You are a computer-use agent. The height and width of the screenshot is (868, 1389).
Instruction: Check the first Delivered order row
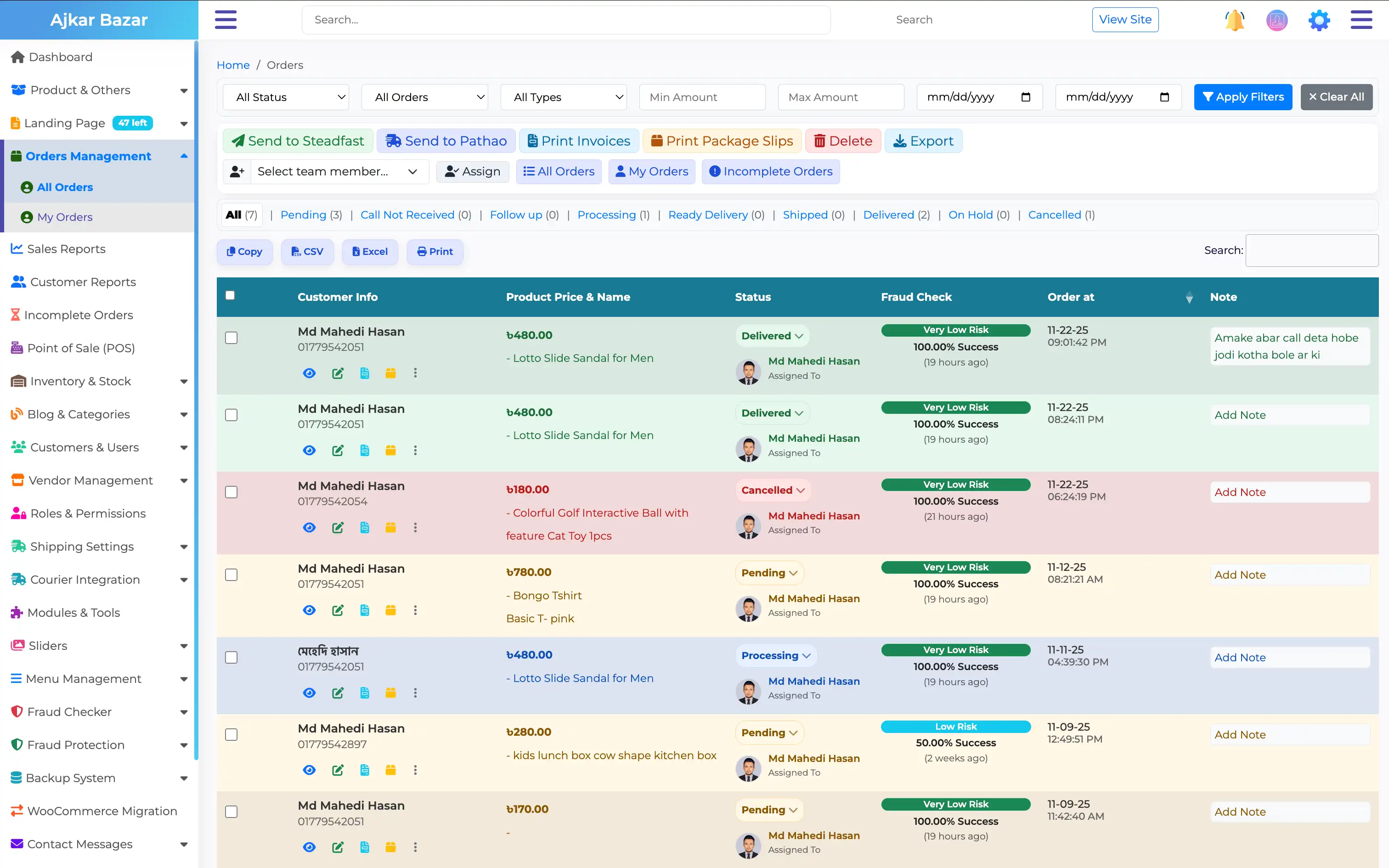pyautogui.click(x=231, y=338)
